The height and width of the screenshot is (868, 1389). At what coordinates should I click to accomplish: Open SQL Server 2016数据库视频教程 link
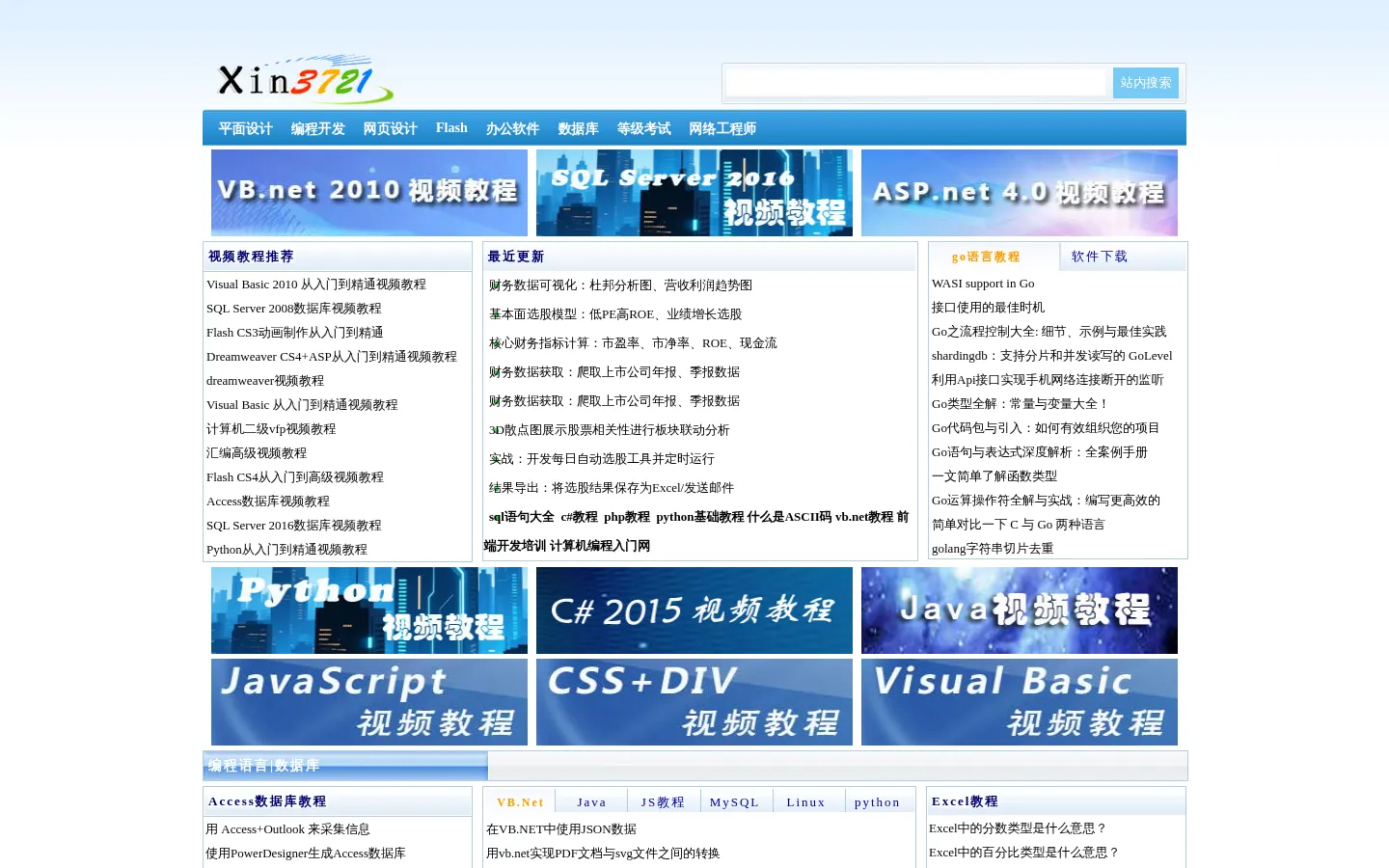[294, 526]
